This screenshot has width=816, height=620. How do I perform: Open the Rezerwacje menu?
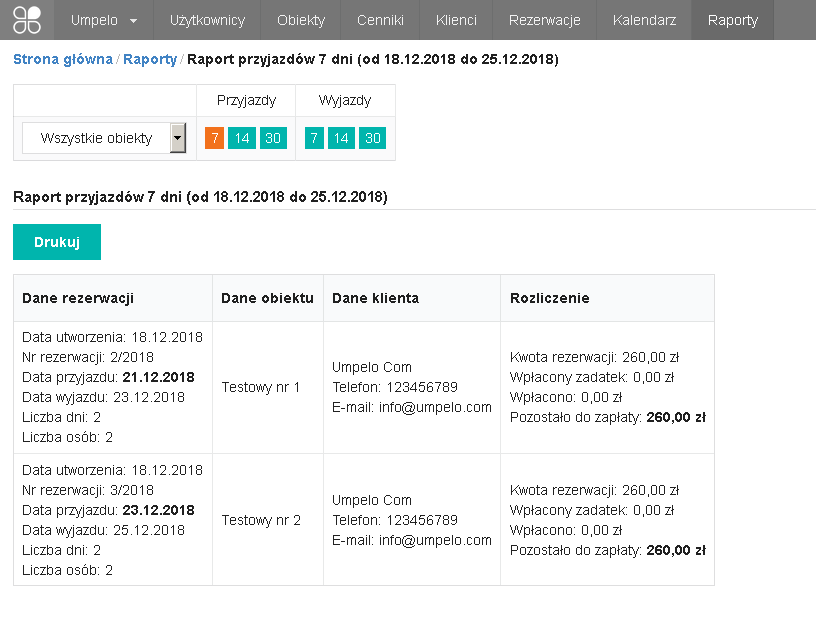coord(544,20)
